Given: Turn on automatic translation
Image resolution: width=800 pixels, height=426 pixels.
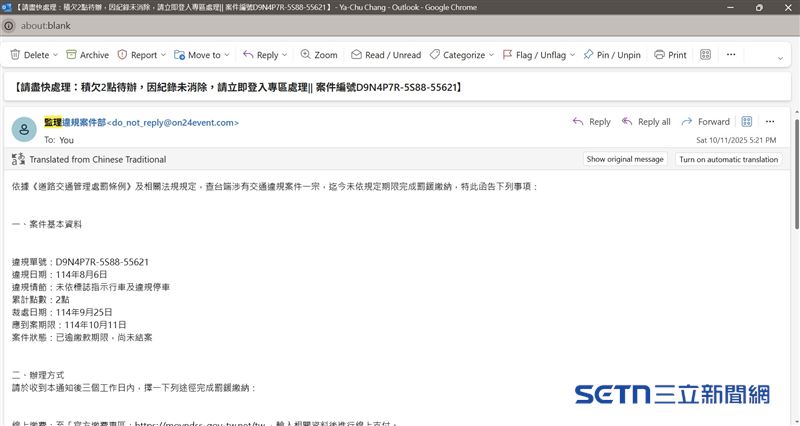Looking at the screenshot, I should tap(728, 159).
